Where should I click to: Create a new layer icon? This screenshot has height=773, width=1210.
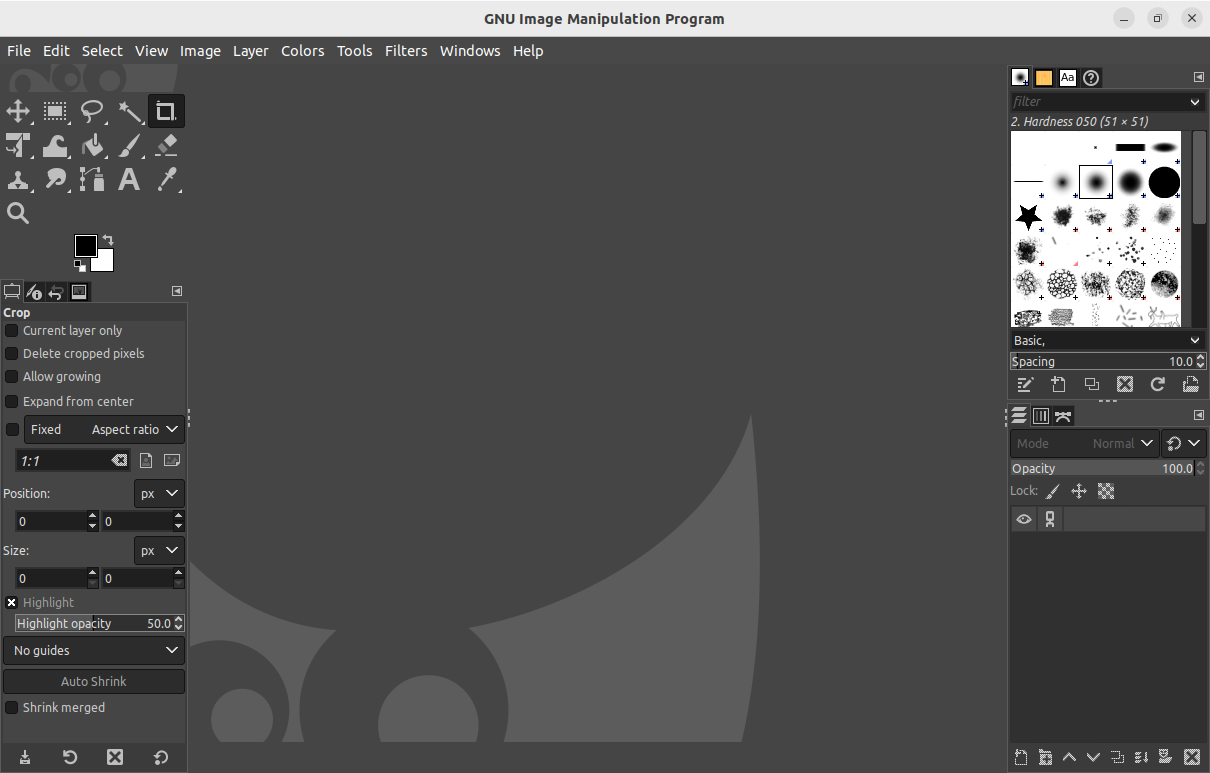coord(1020,757)
